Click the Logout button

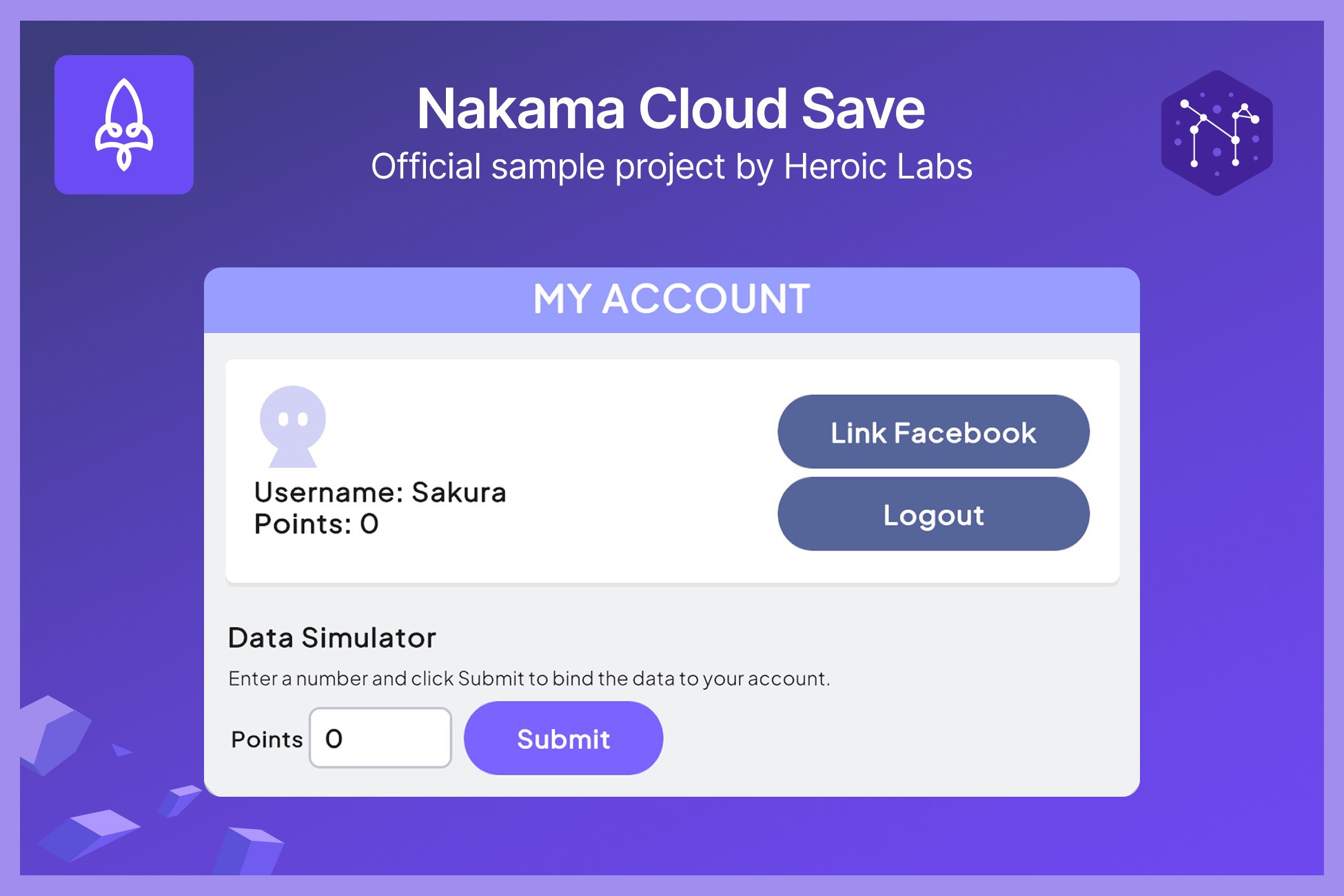[x=934, y=514]
